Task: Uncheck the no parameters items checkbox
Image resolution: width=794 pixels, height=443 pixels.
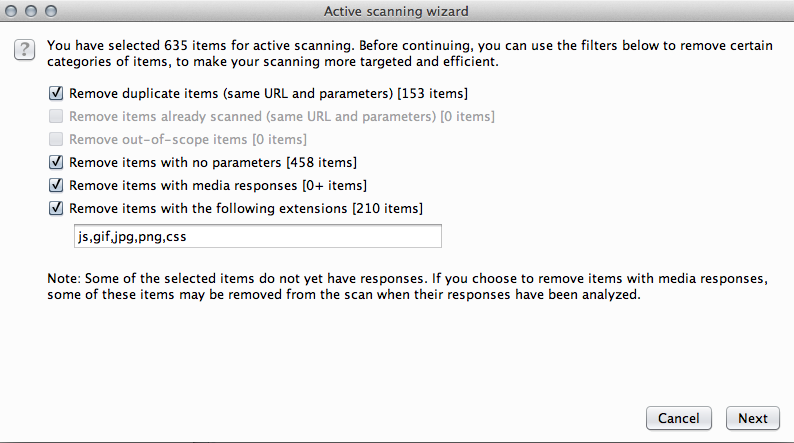Action: (x=56, y=162)
